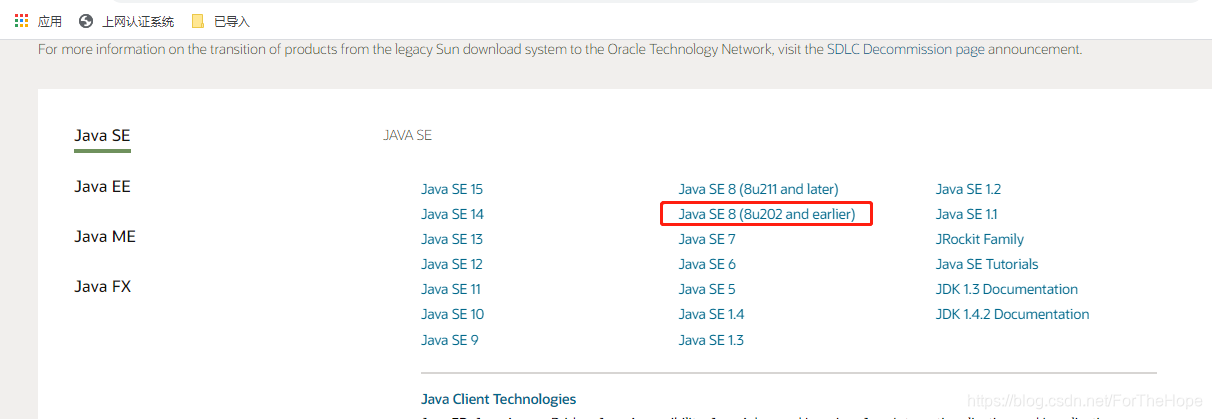This screenshot has width=1212, height=419.
Task: Select the Java SE category tab
Action: pyautogui.click(x=102, y=136)
